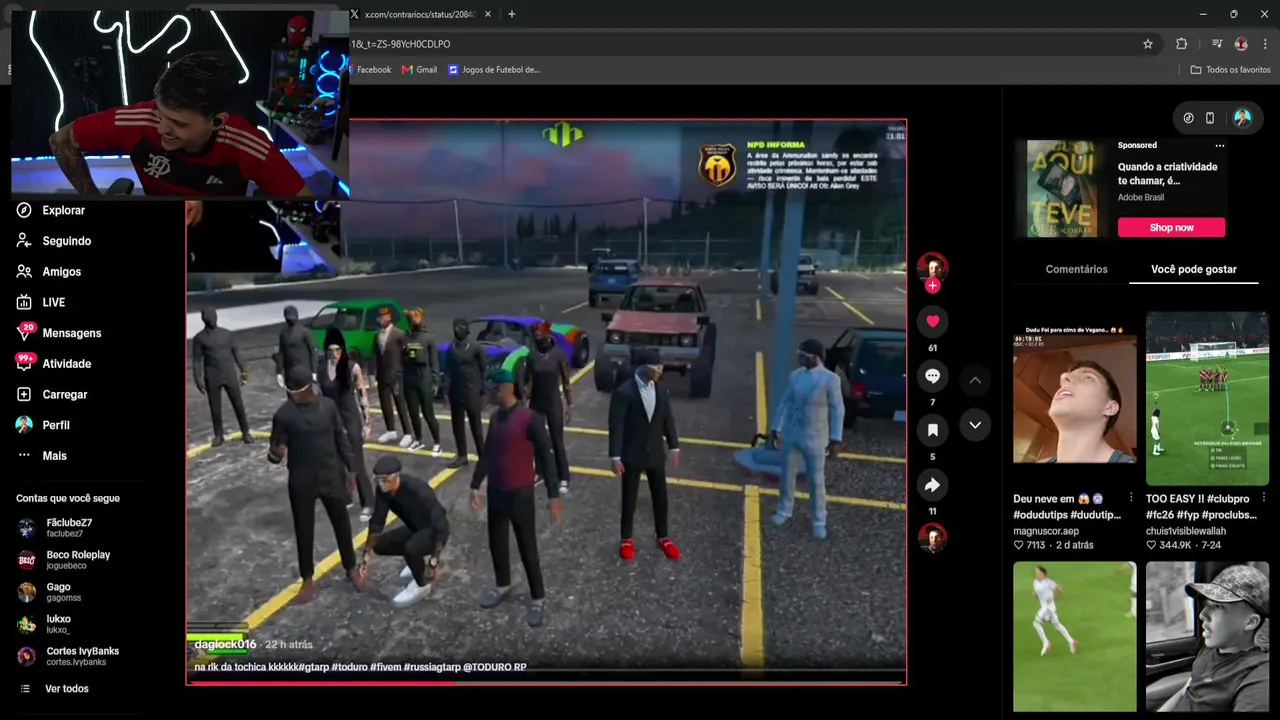Click the 'Quando a criatividade te chamar' ad title
Screen dimensions: 1280x720
coord(1167,174)
